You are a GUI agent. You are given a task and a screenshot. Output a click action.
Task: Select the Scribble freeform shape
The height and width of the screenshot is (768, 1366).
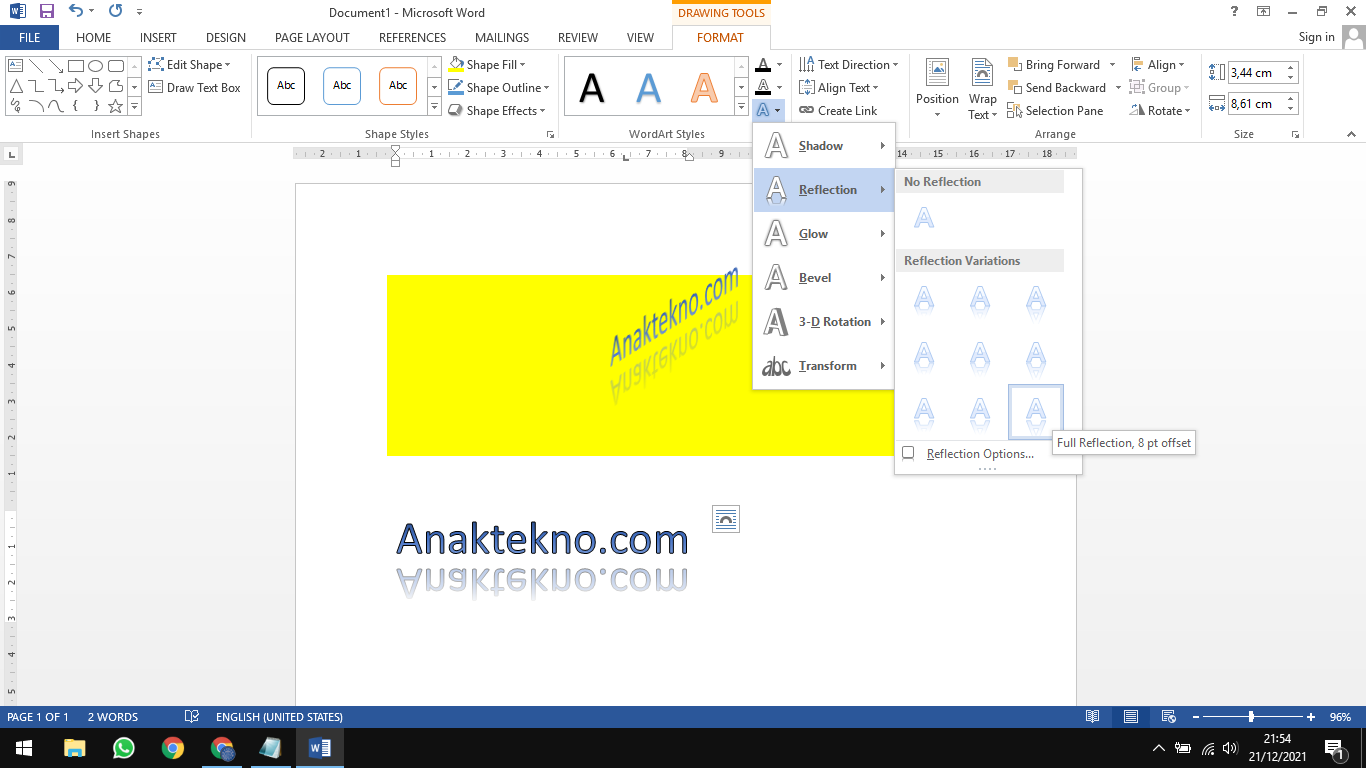15,106
